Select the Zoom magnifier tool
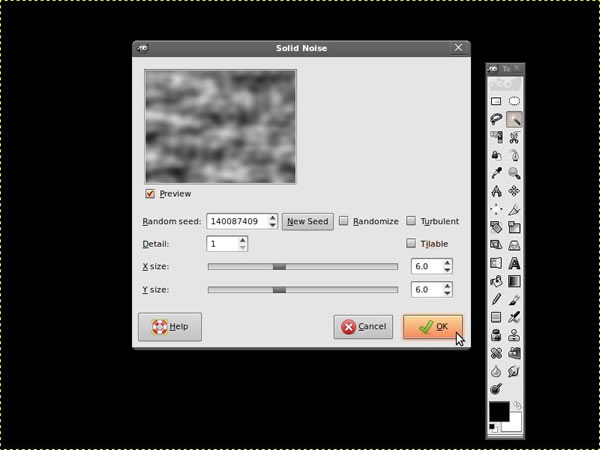 point(514,173)
